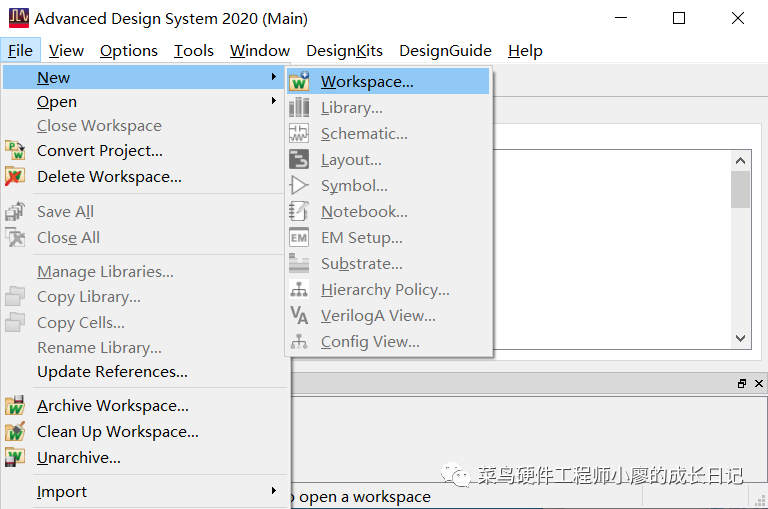
Task: Select Config View... entry
Action: (388, 341)
